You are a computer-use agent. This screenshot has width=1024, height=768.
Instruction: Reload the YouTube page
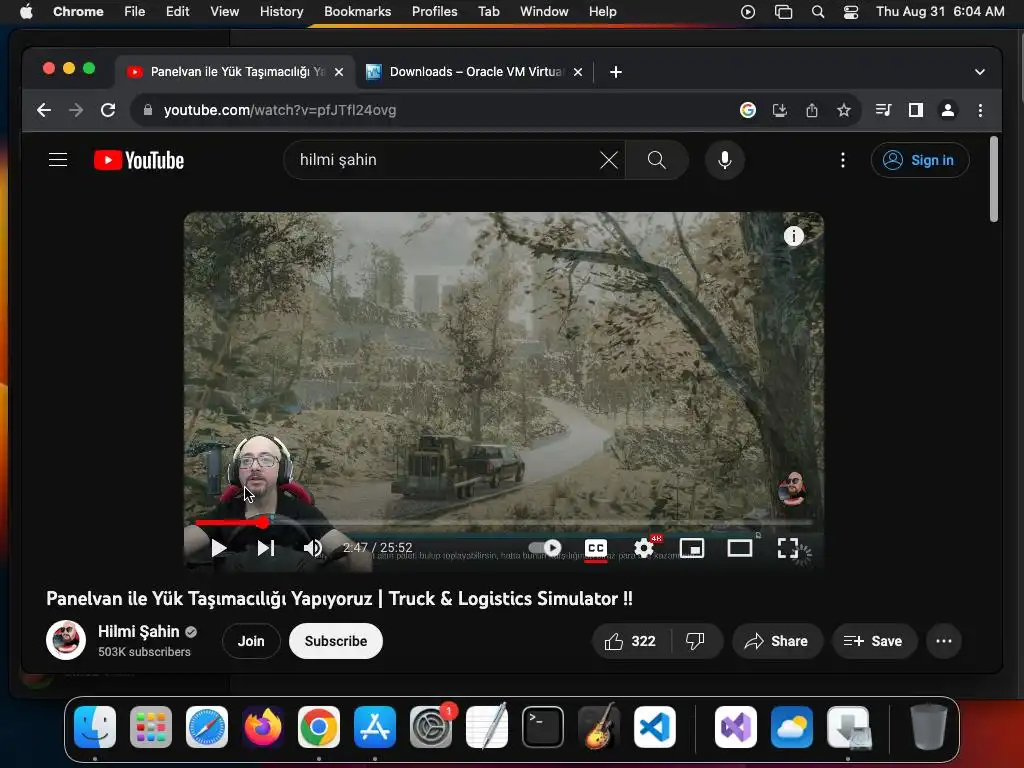pos(108,110)
